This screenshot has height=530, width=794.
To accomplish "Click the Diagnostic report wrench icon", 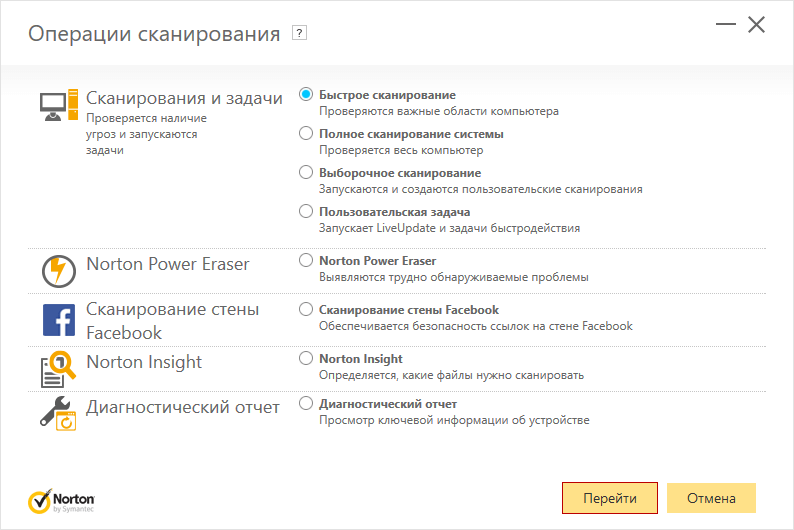I will point(58,414).
